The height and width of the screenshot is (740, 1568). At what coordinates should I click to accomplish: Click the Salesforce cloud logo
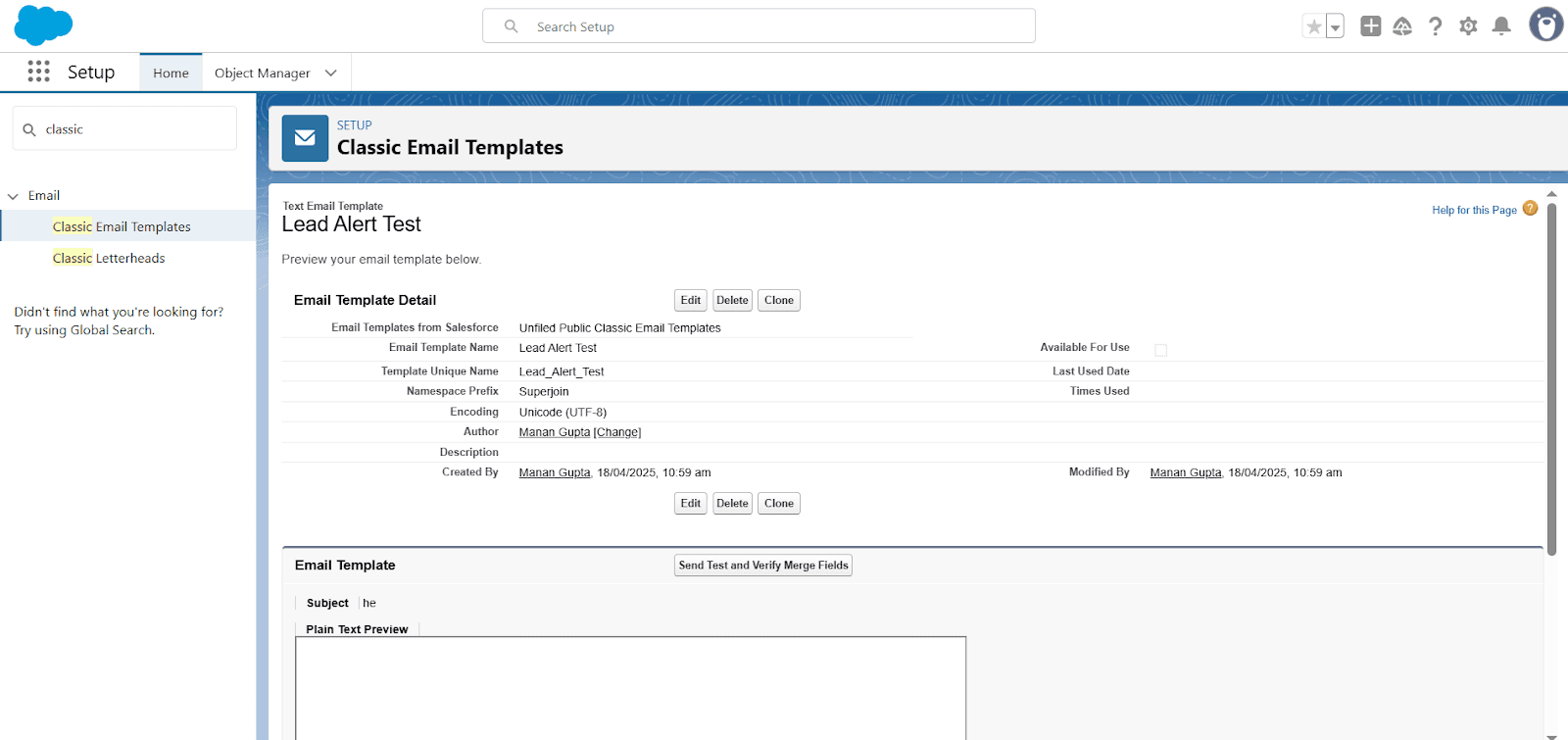(x=43, y=25)
